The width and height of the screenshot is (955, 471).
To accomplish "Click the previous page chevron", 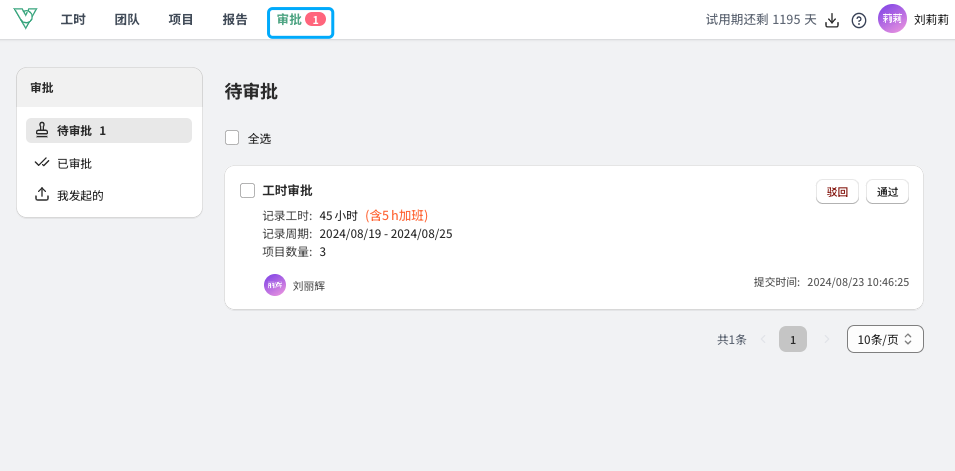I will 763,339.
